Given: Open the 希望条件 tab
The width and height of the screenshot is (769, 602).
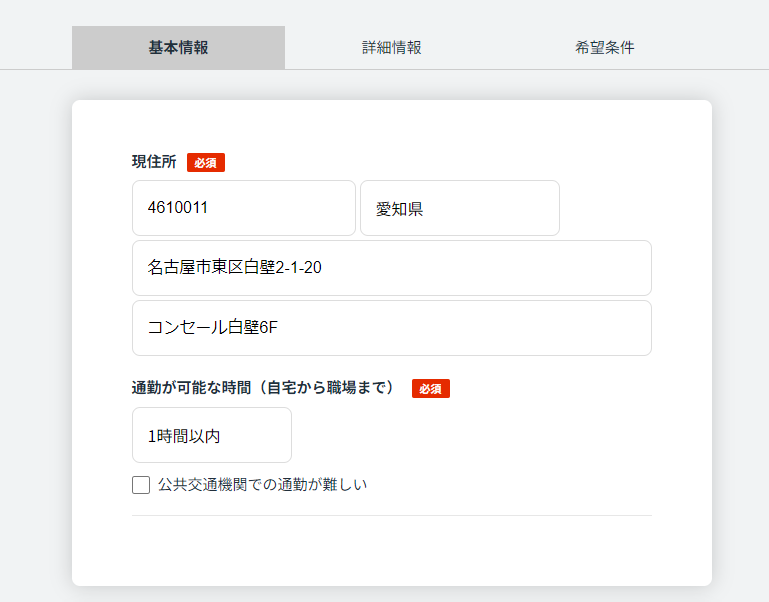Looking at the screenshot, I should (605, 48).
